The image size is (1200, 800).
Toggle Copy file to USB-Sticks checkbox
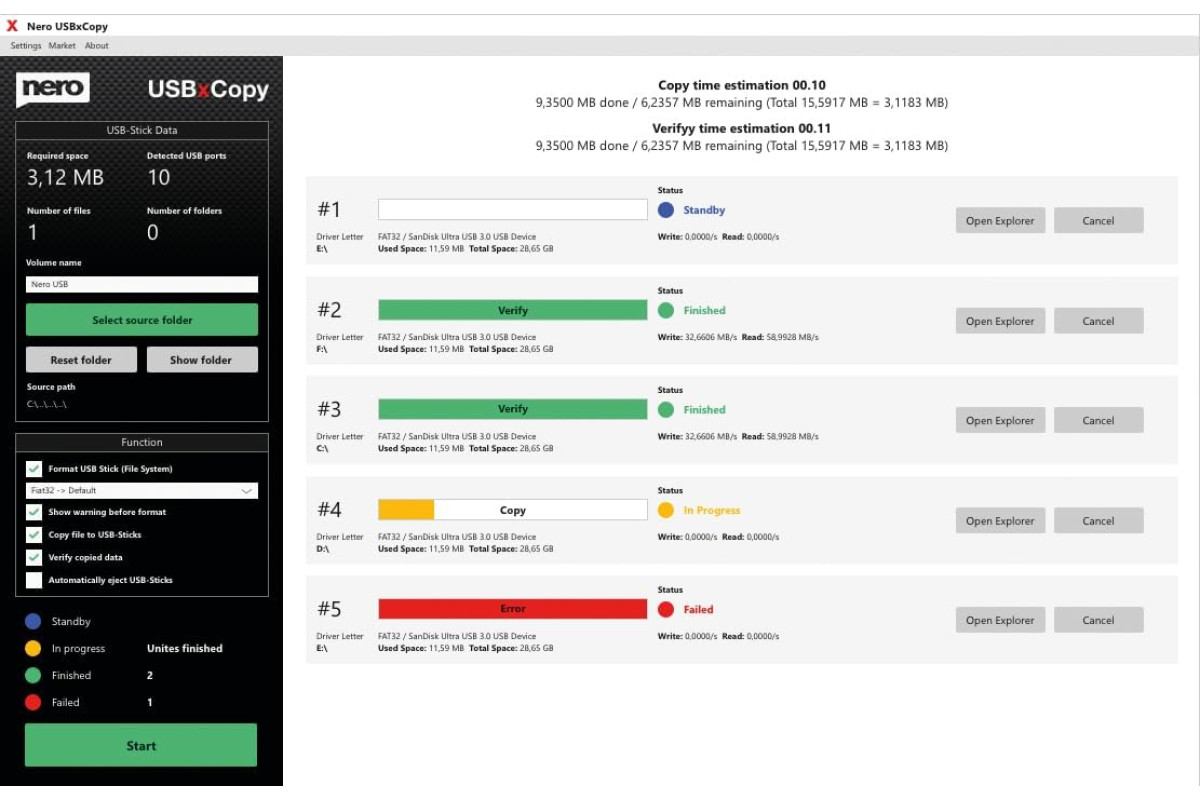point(34,534)
